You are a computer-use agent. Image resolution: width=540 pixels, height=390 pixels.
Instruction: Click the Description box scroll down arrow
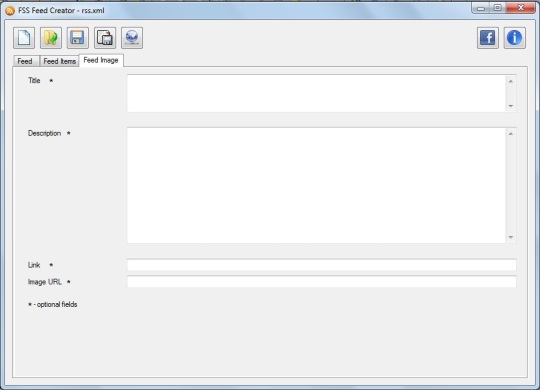(x=511, y=237)
